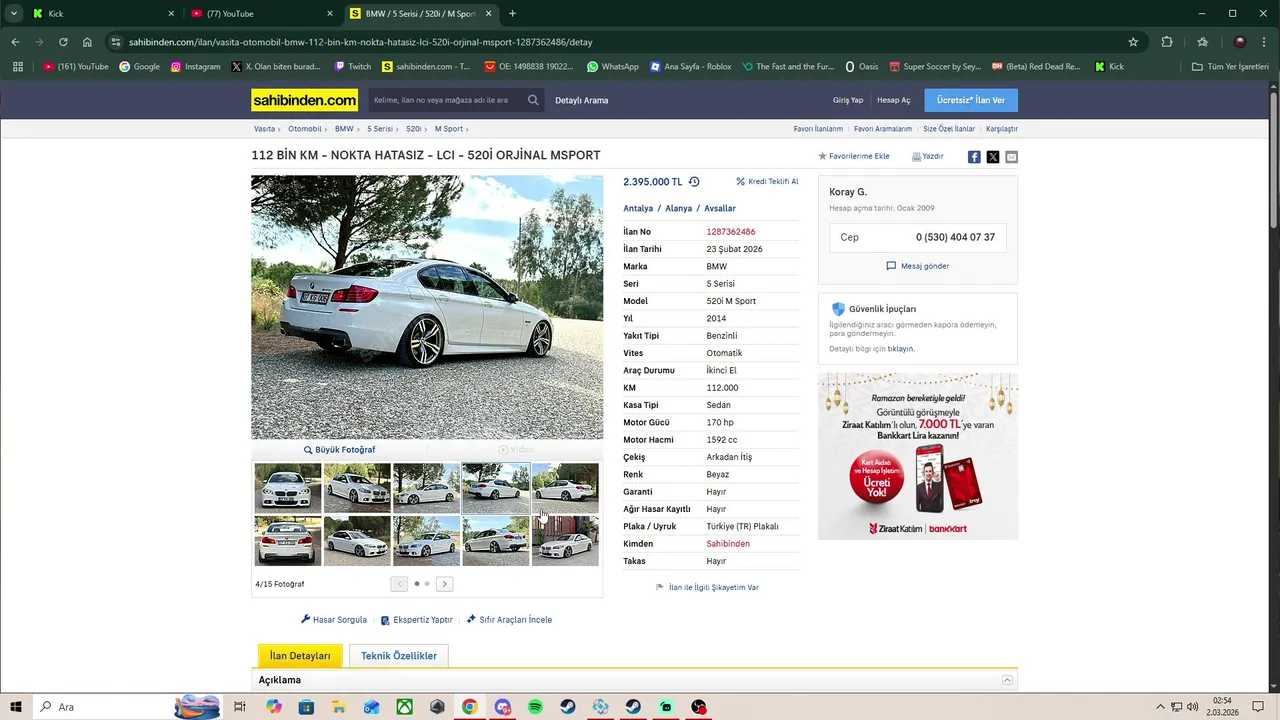
Task: Bookmark page with star icon
Action: [x=1133, y=42]
